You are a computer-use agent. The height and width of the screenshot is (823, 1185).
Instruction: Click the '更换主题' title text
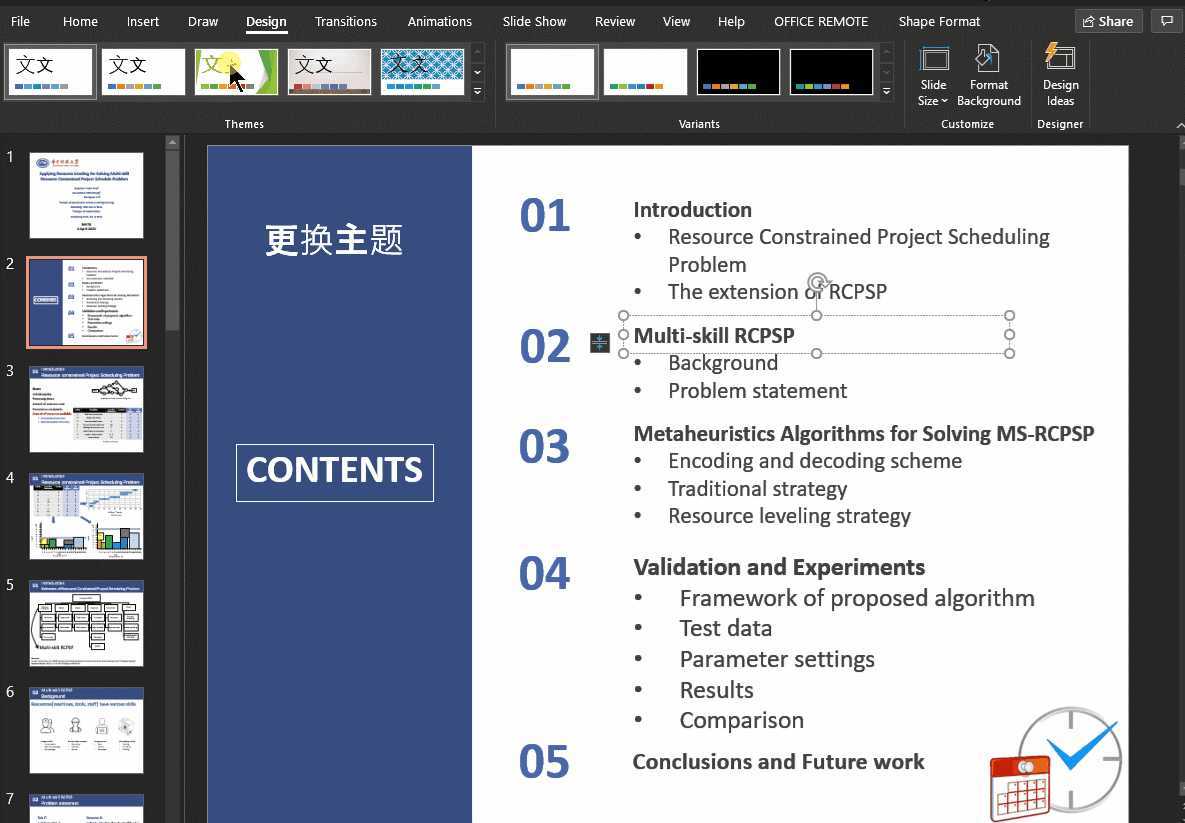333,240
